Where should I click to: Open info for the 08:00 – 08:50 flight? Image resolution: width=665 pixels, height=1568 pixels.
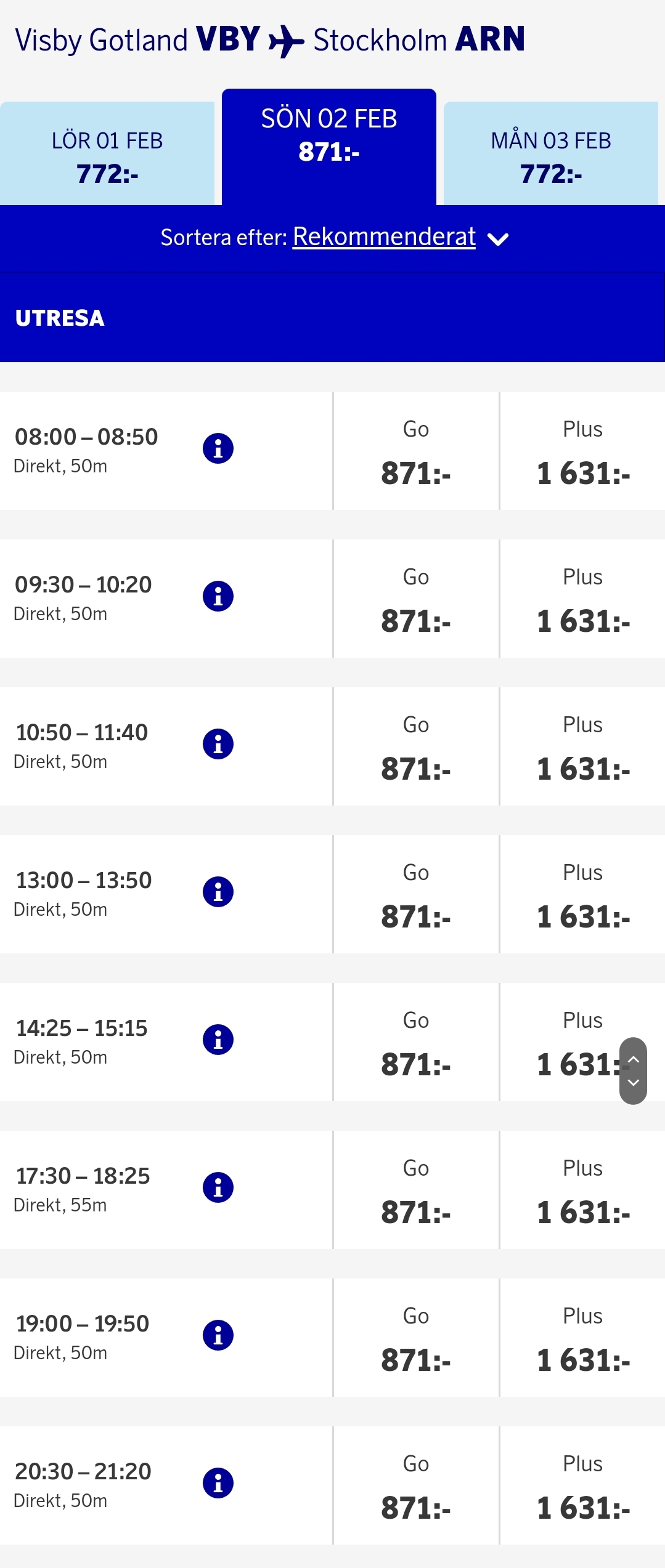pos(218,448)
